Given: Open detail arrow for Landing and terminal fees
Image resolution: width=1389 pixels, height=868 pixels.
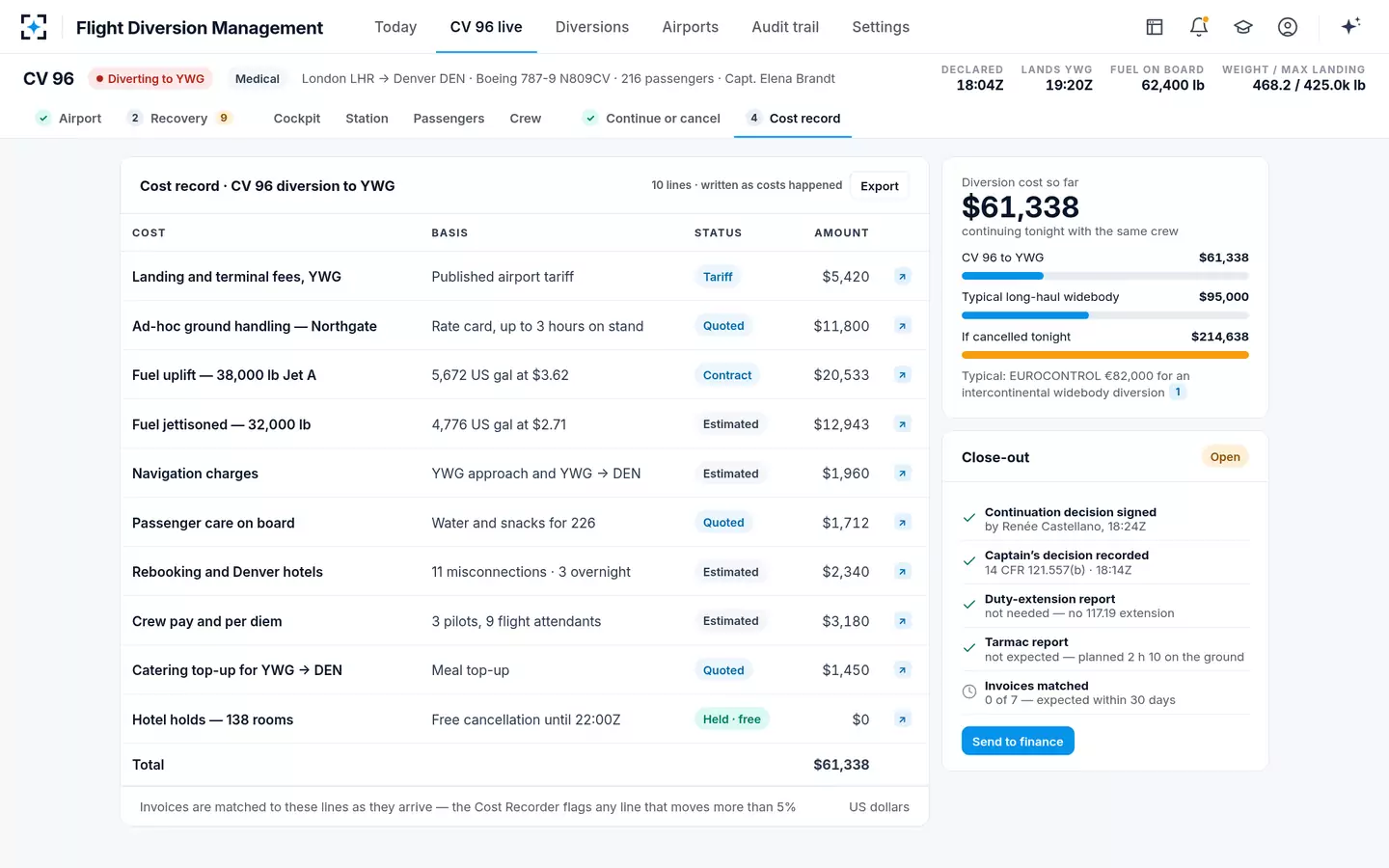Looking at the screenshot, I should coord(903,277).
